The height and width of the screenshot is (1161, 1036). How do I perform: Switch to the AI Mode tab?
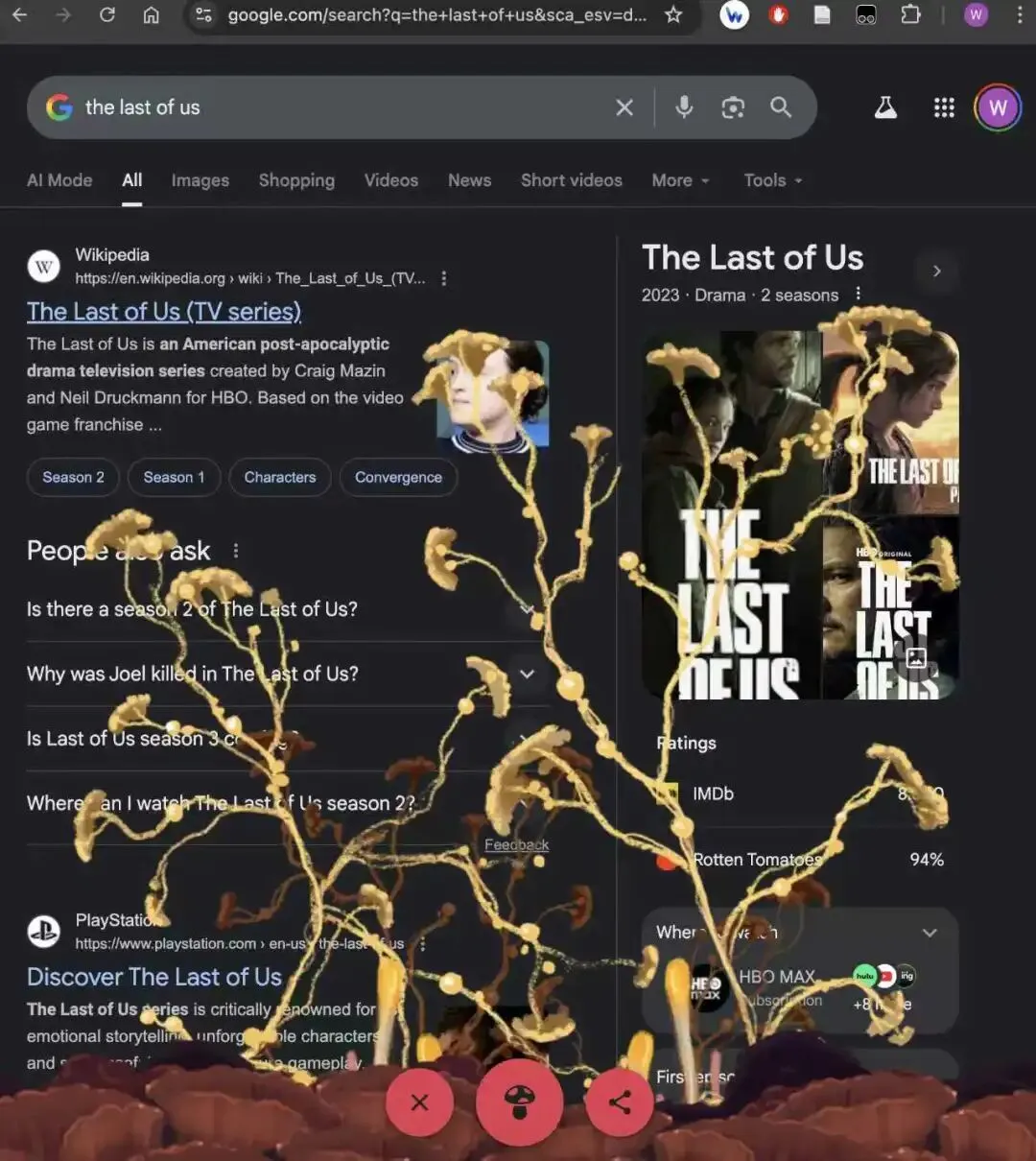(59, 180)
